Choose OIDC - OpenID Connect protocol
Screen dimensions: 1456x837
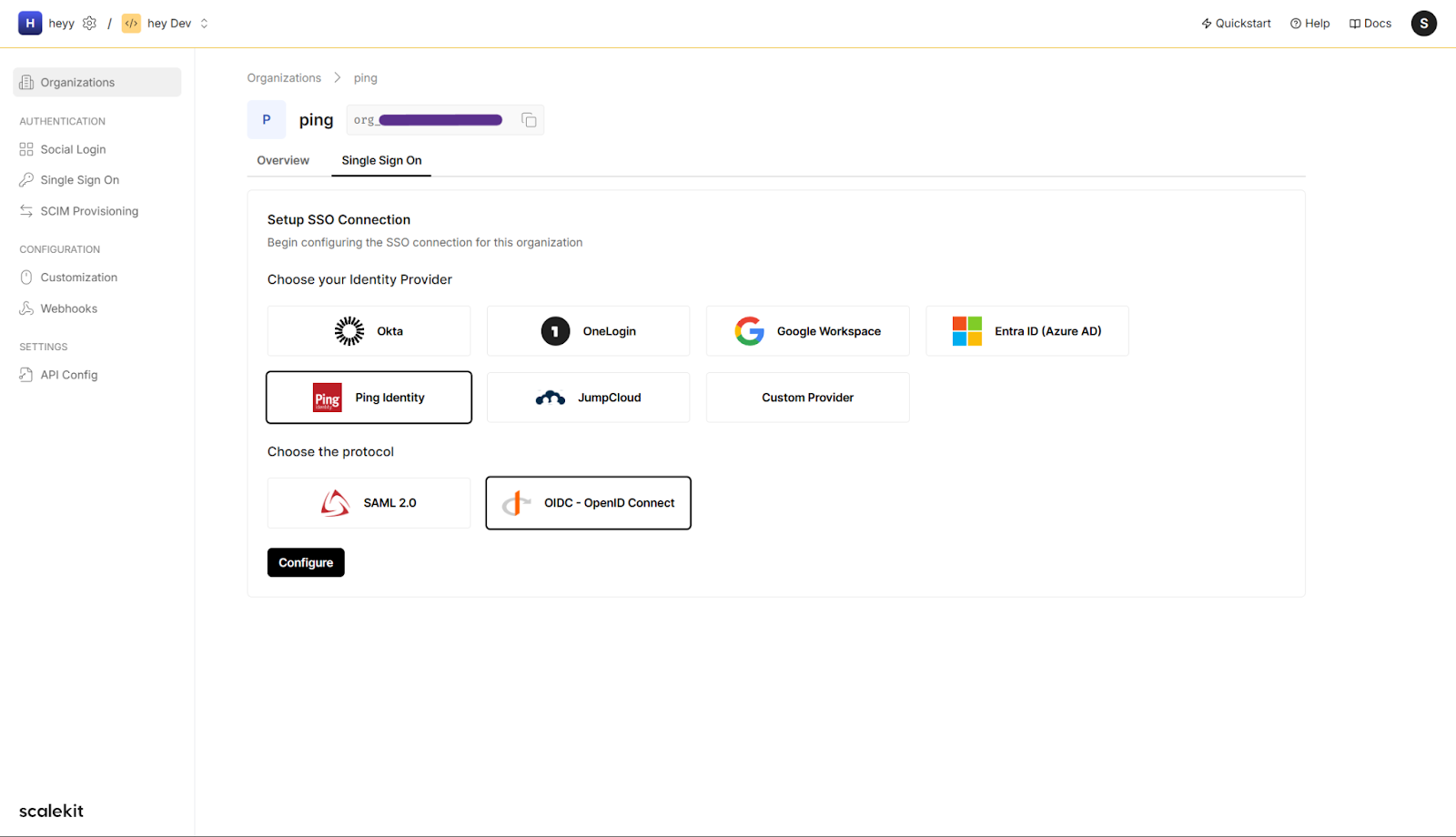click(x=588, y=503)
